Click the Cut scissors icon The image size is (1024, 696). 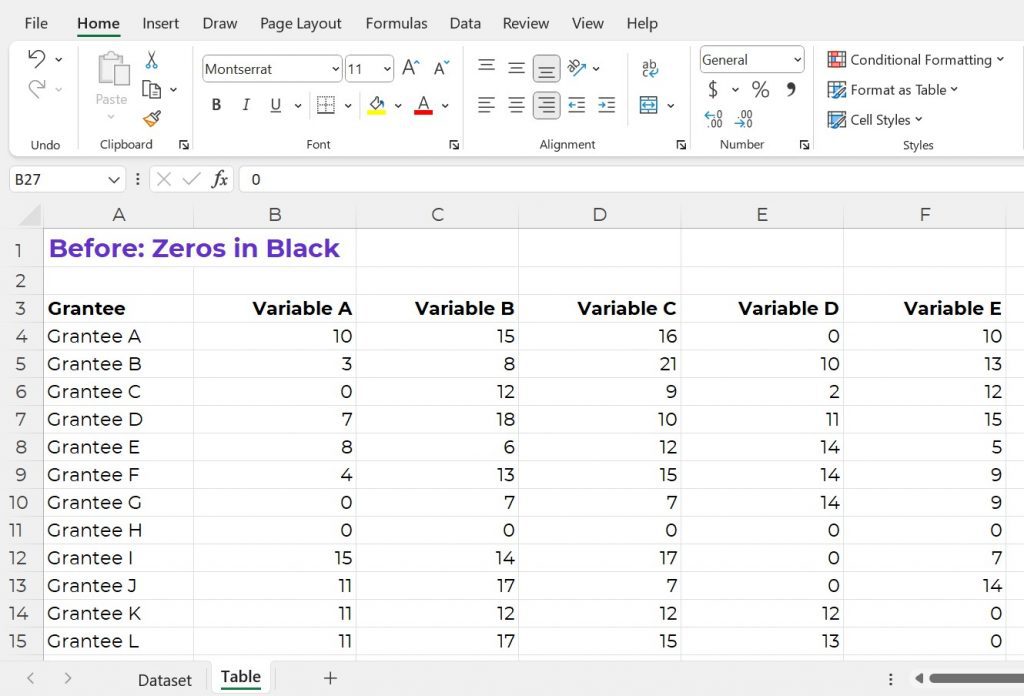coord(152,60)
